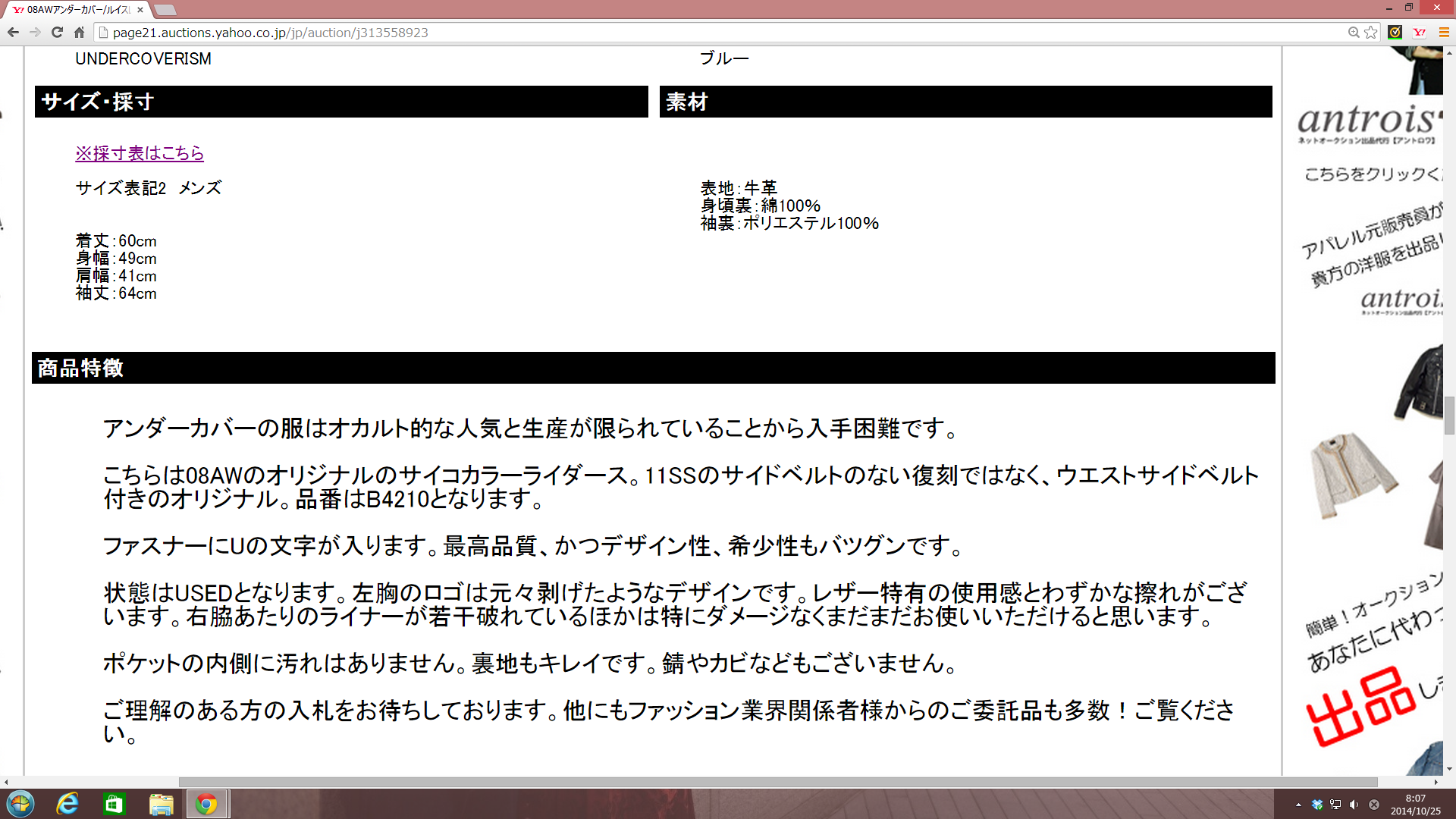The height and width of the screenshot is (819, 1456).
Task: Click the red 出品 banner text
Action: tap(1361, 705)
